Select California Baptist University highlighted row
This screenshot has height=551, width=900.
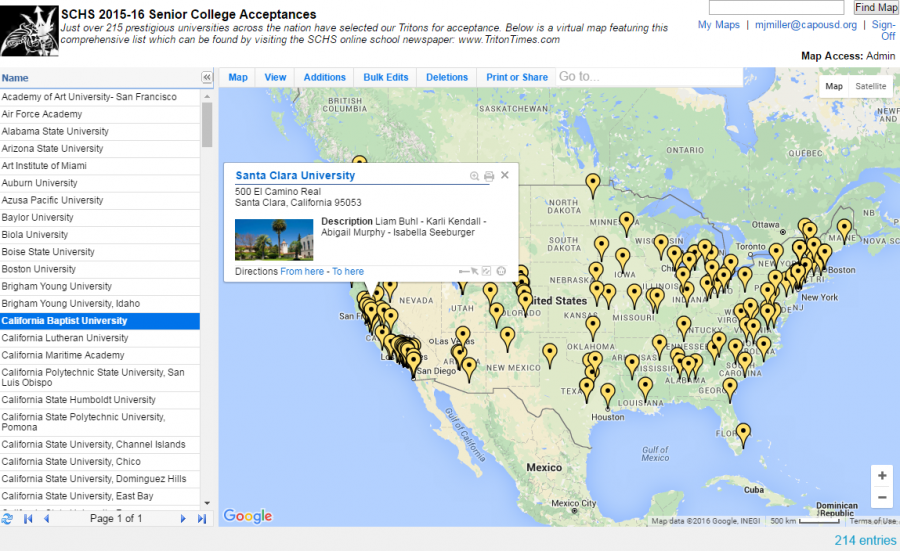click(x=100, y=321)
